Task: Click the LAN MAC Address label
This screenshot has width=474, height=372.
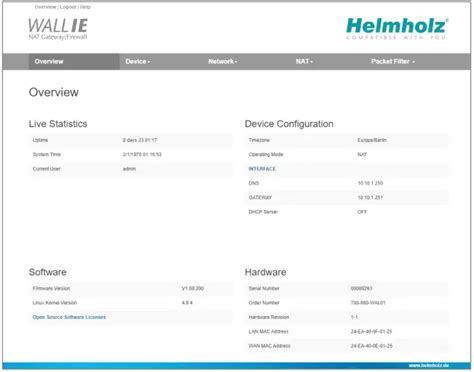Action: [x=269, y=332]
